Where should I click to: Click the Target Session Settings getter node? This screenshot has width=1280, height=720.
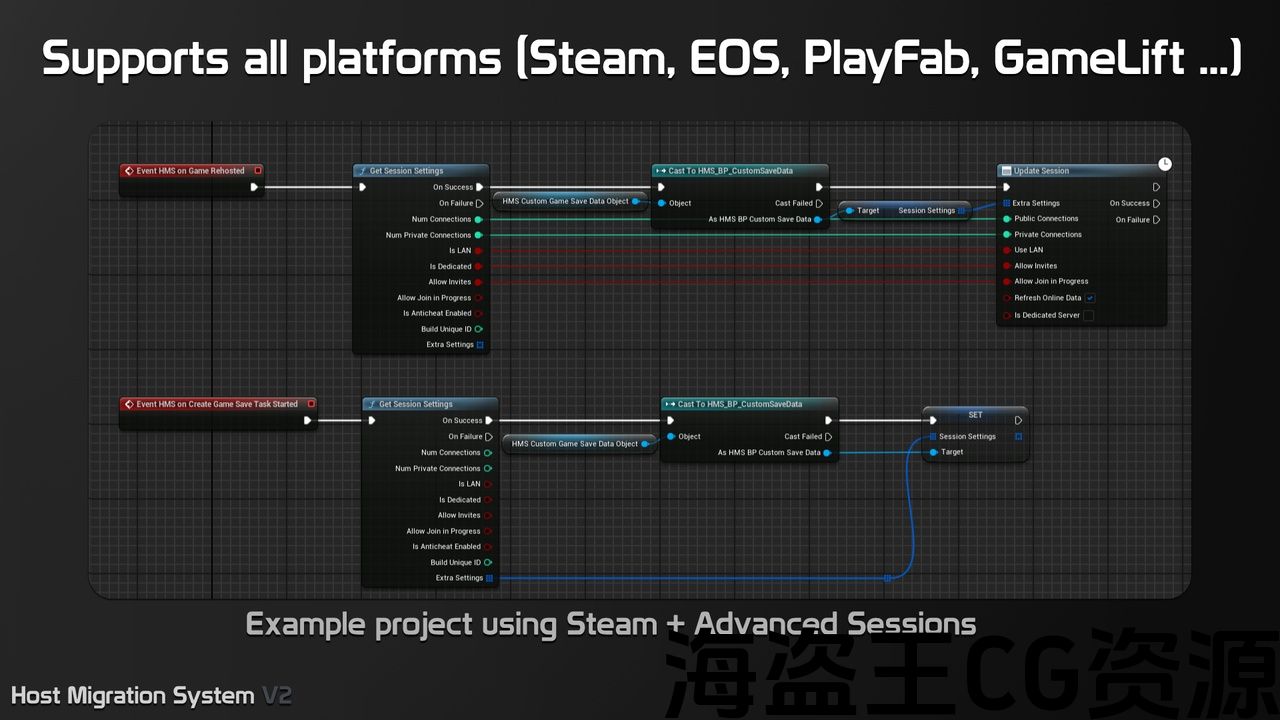905,211
